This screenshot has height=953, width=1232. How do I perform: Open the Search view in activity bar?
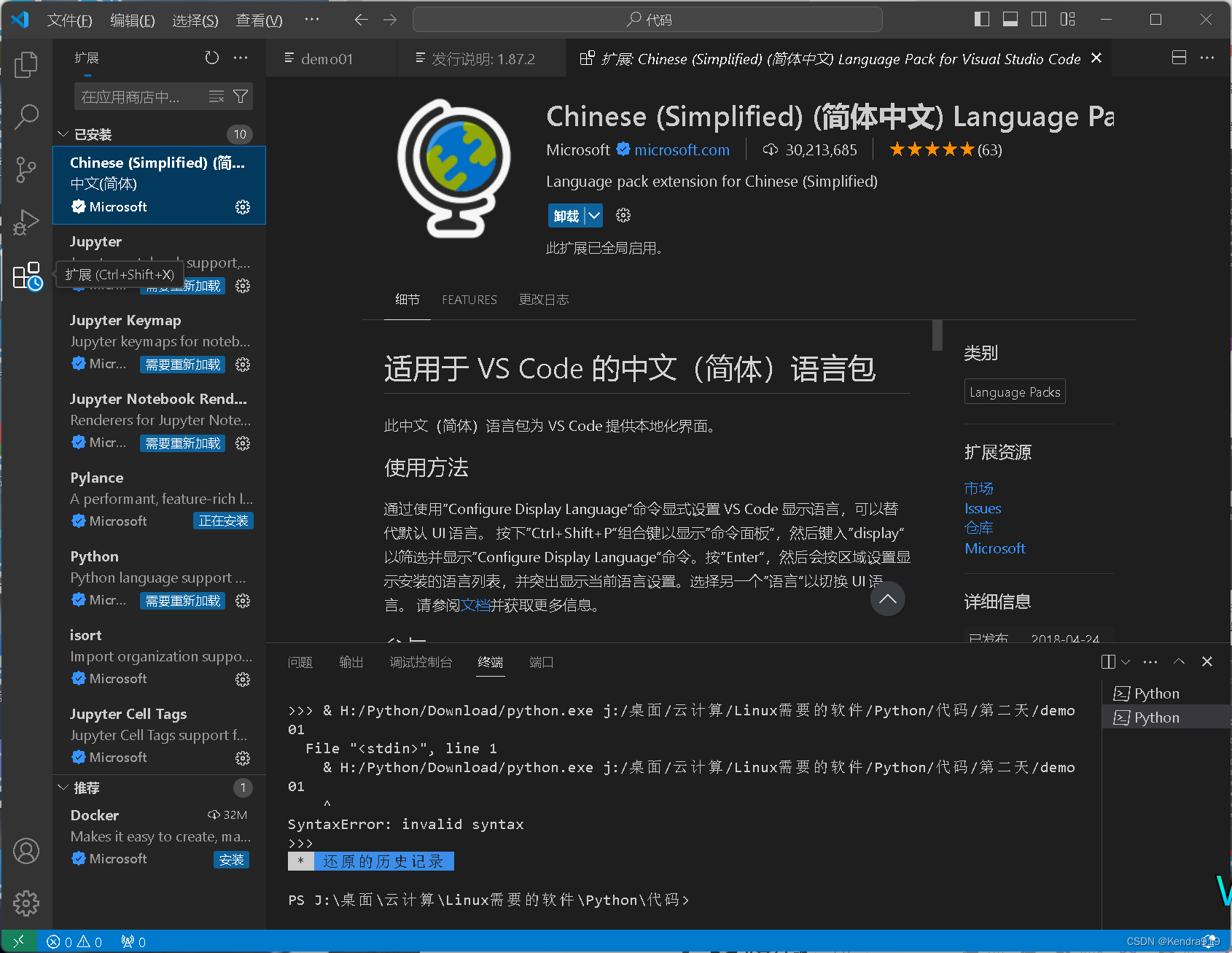(26, 117)
